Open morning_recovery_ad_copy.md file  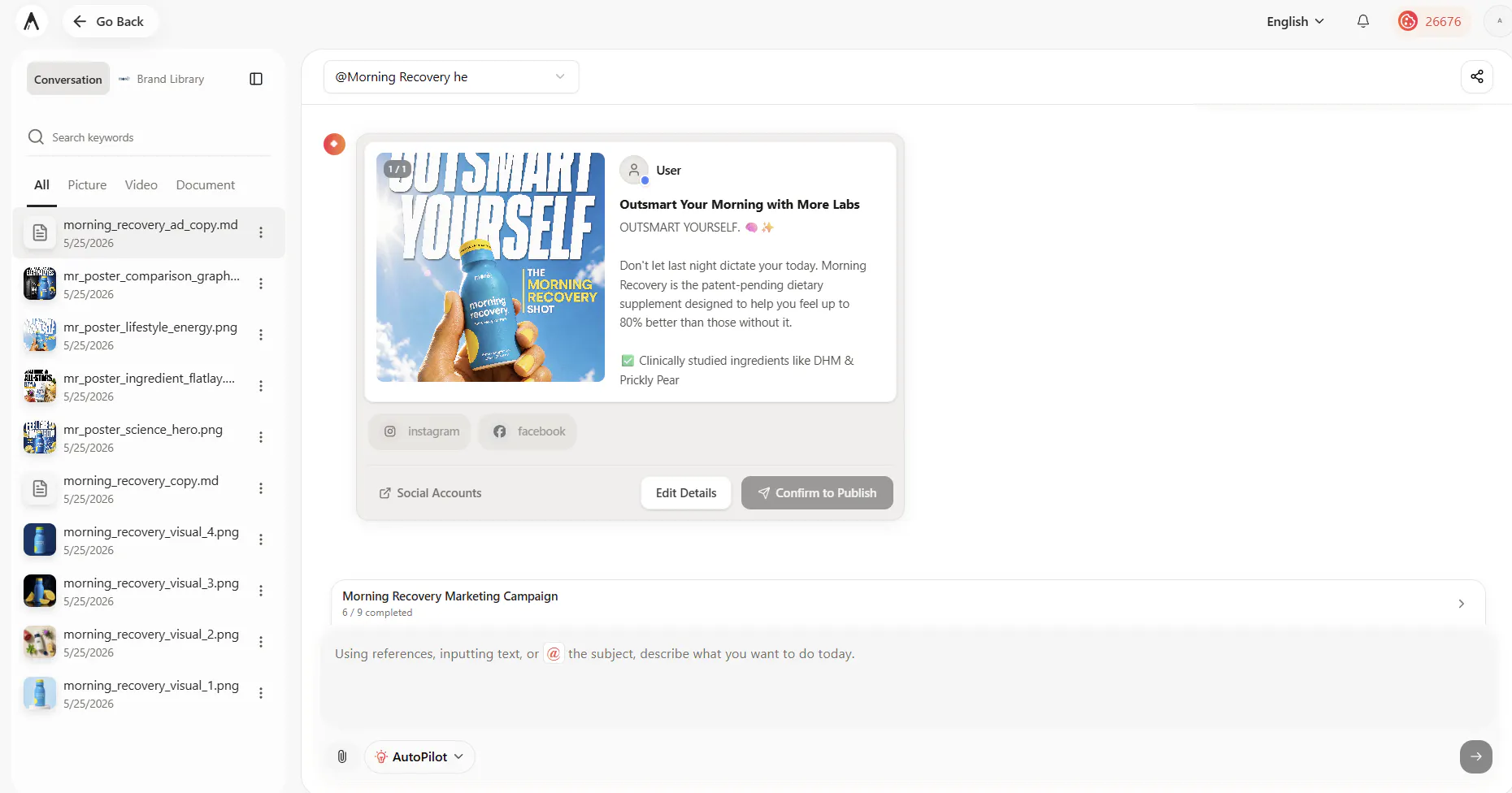tap(149, 233)
